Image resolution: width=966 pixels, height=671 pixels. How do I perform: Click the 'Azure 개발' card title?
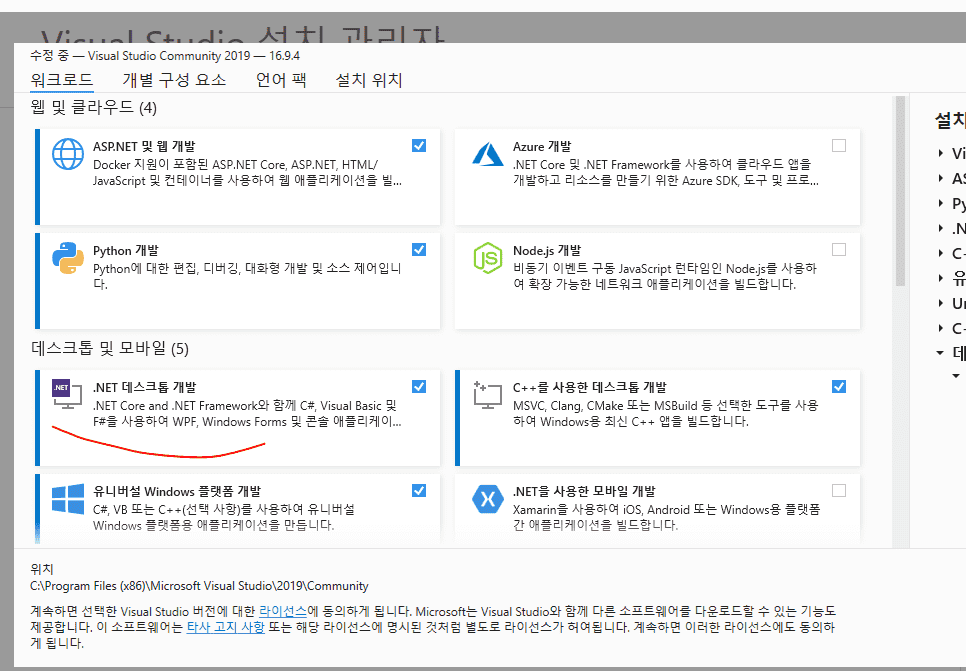(542, 147)
